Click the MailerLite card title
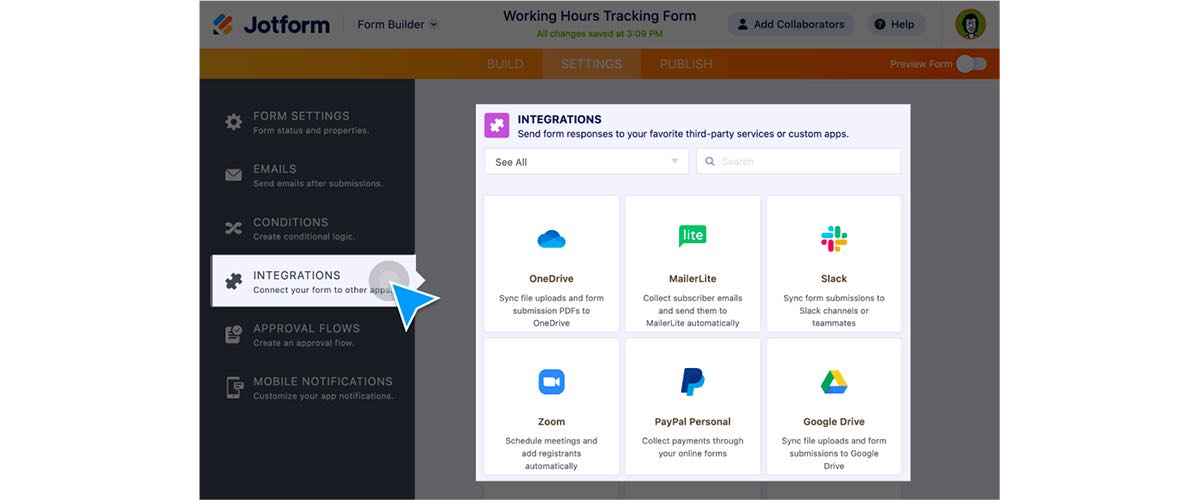This screenshot has height=500, width=1199. click(693, 278)
